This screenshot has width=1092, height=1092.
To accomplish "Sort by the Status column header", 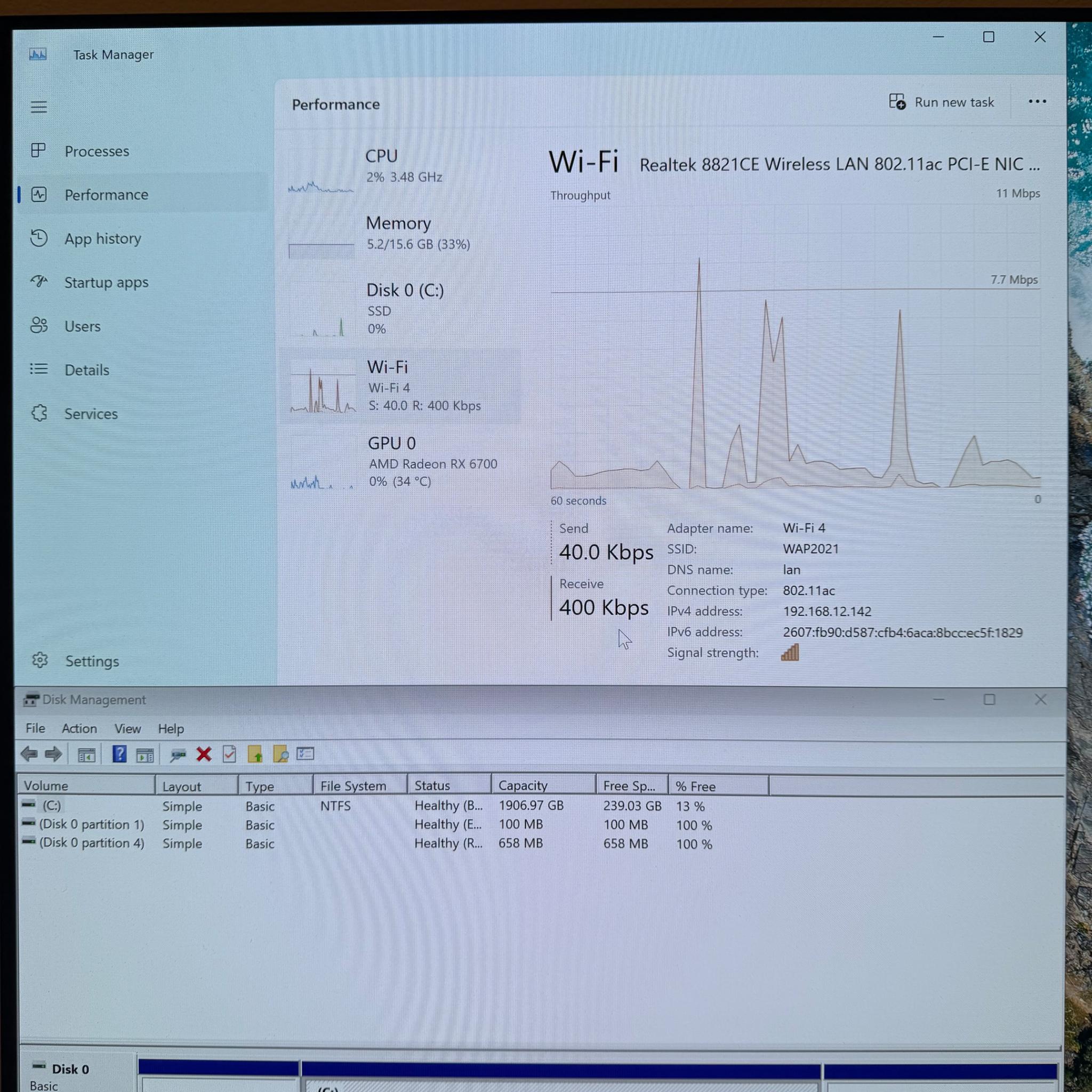I will pos(449,785).
